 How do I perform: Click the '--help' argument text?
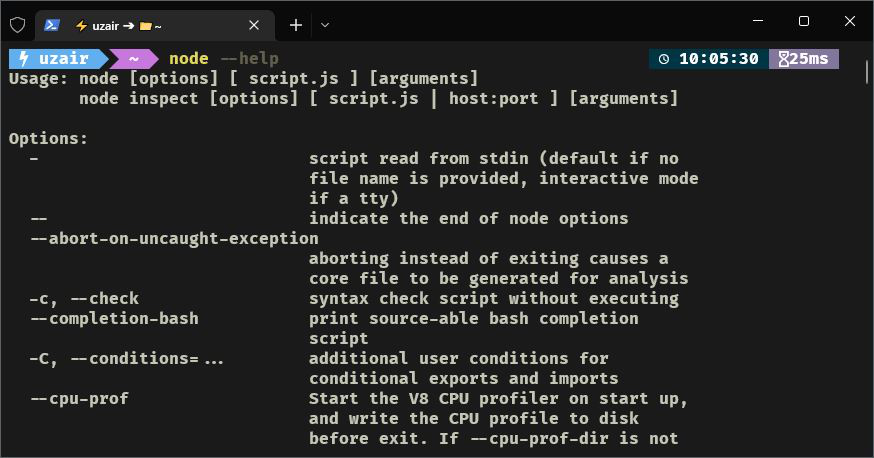click(x=249, y=59)
